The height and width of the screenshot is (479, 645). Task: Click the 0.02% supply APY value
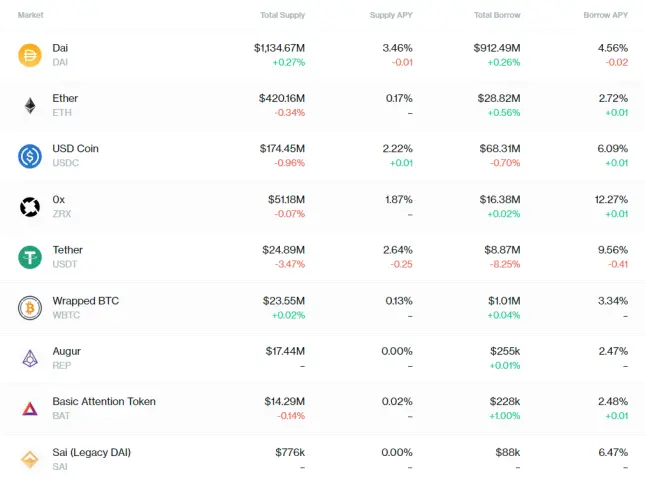coord(397,401)
